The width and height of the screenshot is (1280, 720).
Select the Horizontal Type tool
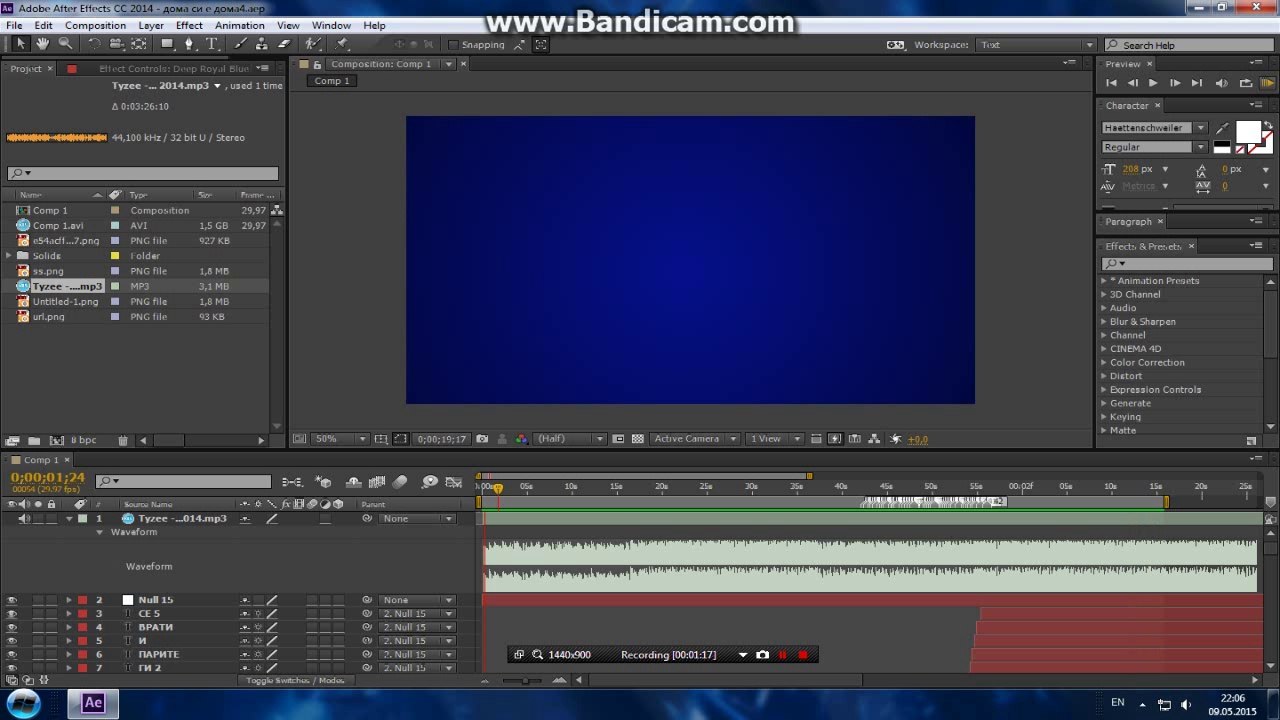coord(212,44)
